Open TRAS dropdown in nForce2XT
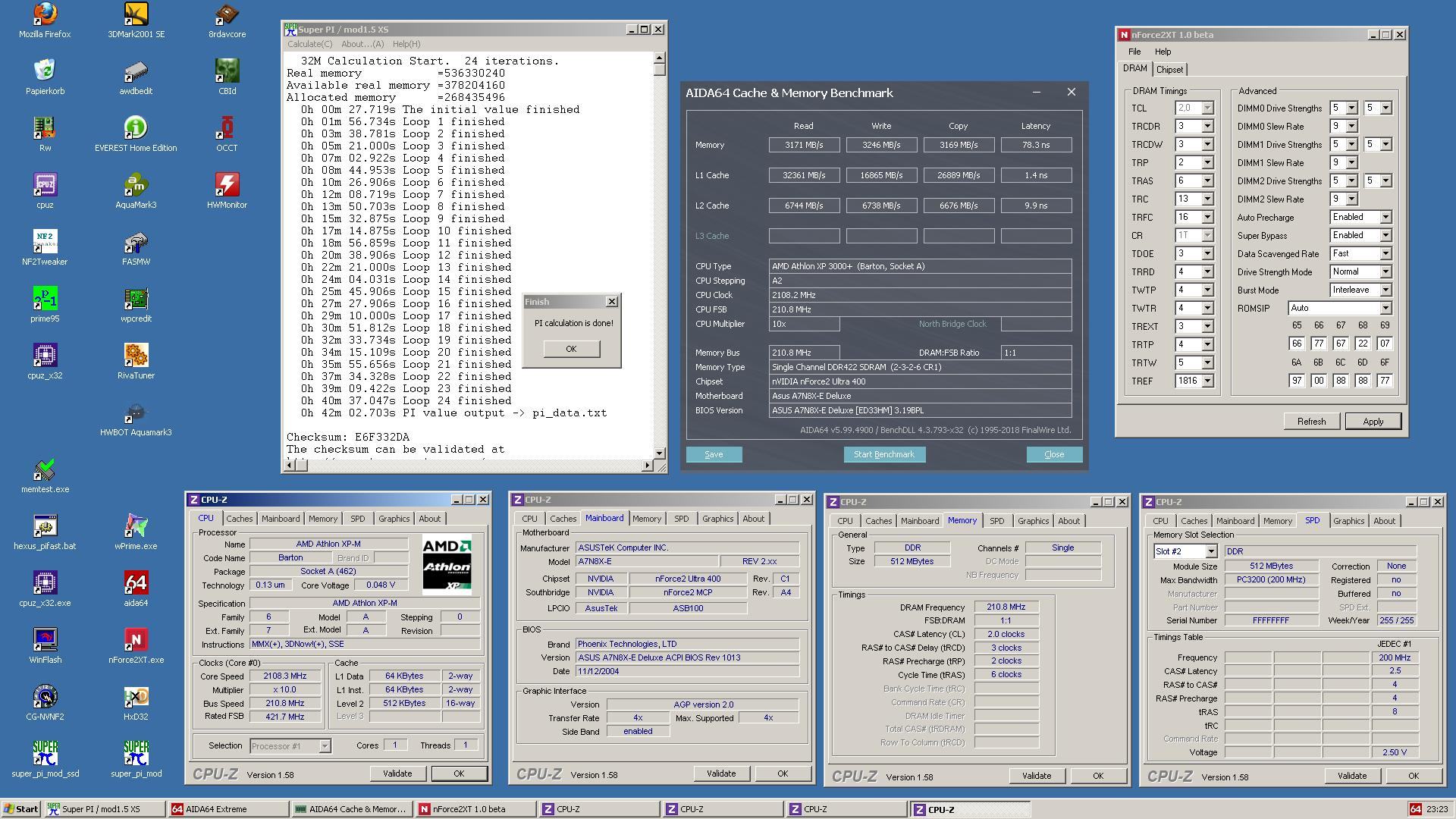1456x819 pixels. [x=1207, y=180]
